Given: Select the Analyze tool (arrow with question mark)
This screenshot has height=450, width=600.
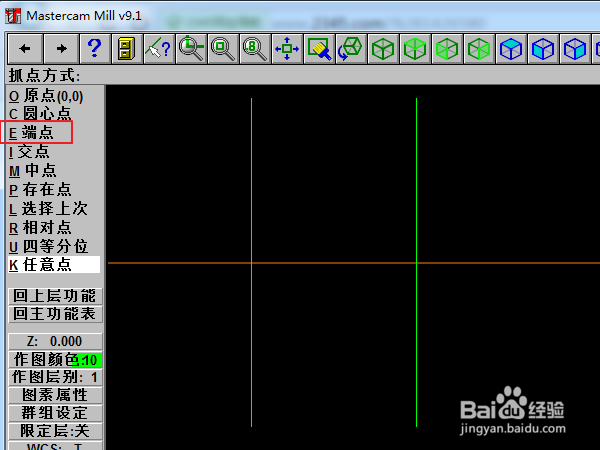Looking at the screenshot, I should (x=159, y=49).
